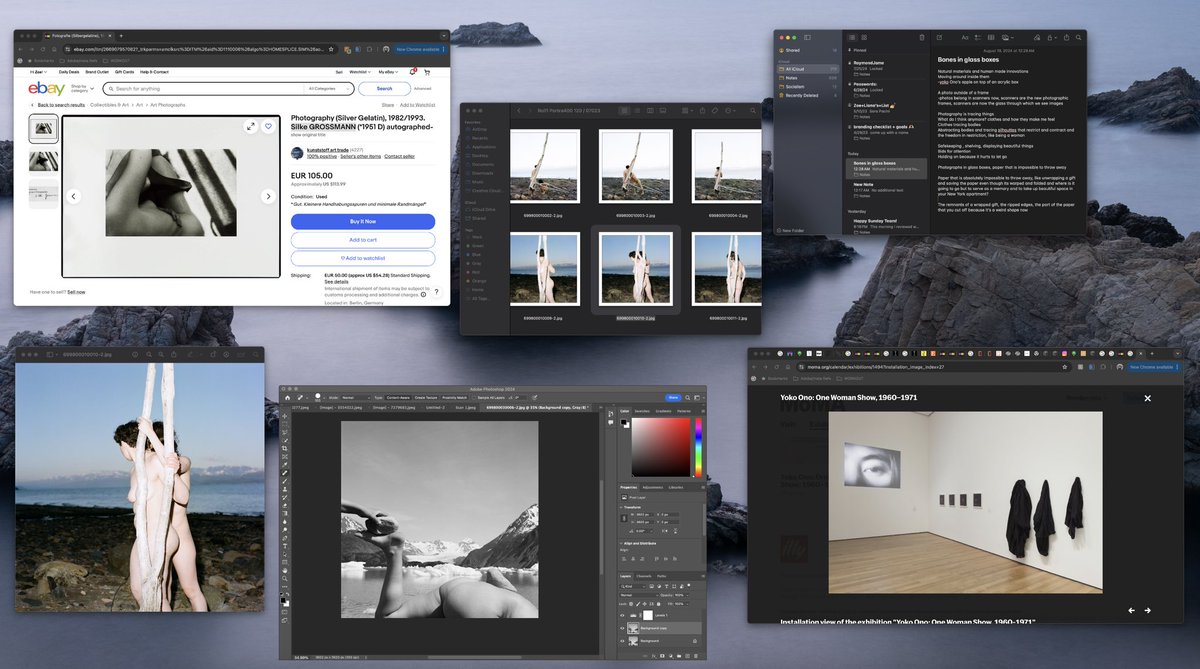Open Mode Normal dropdown in Photoshop options
Screen dimensions: 1200x669
point(356,398)
